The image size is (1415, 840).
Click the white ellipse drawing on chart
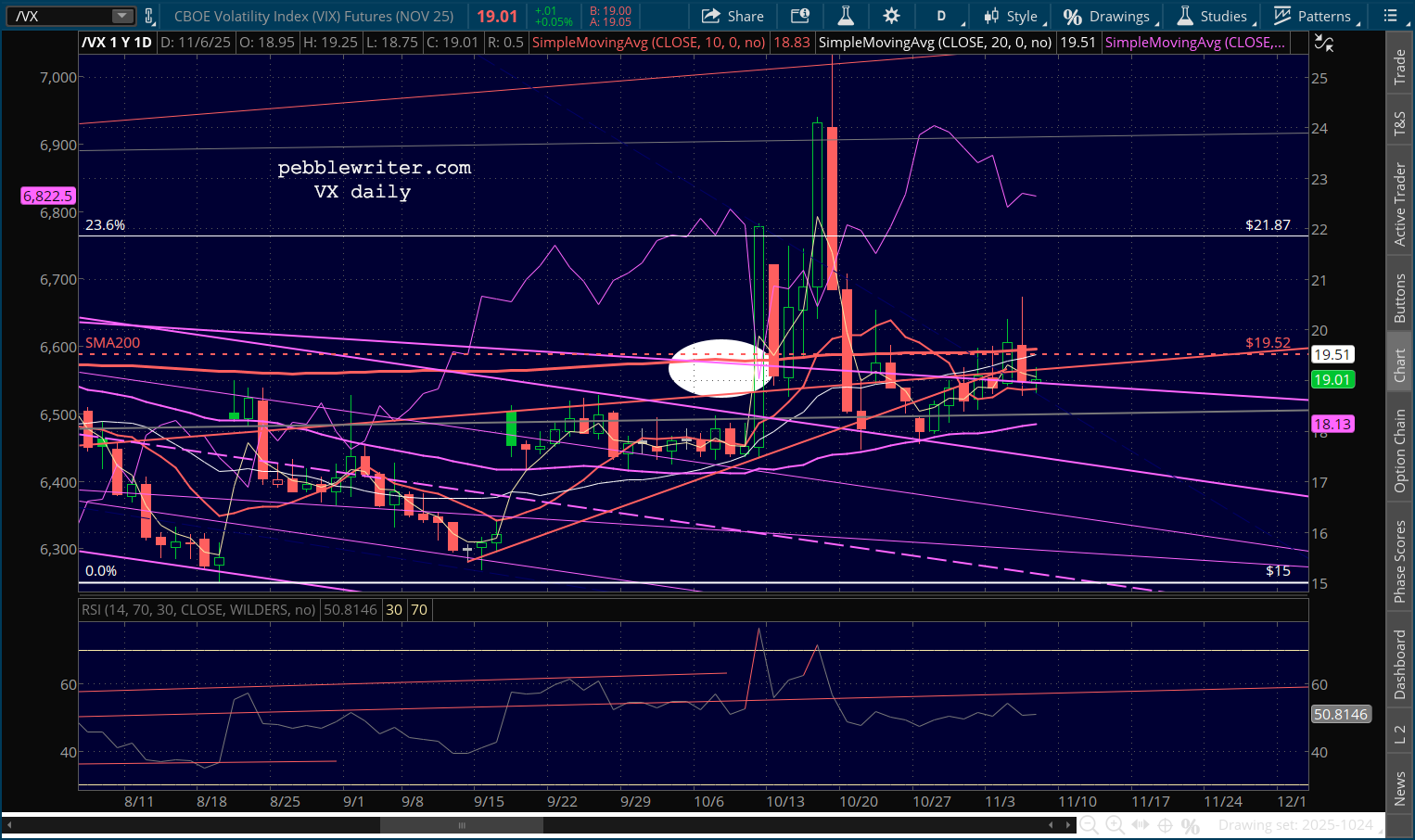point(719,368)
